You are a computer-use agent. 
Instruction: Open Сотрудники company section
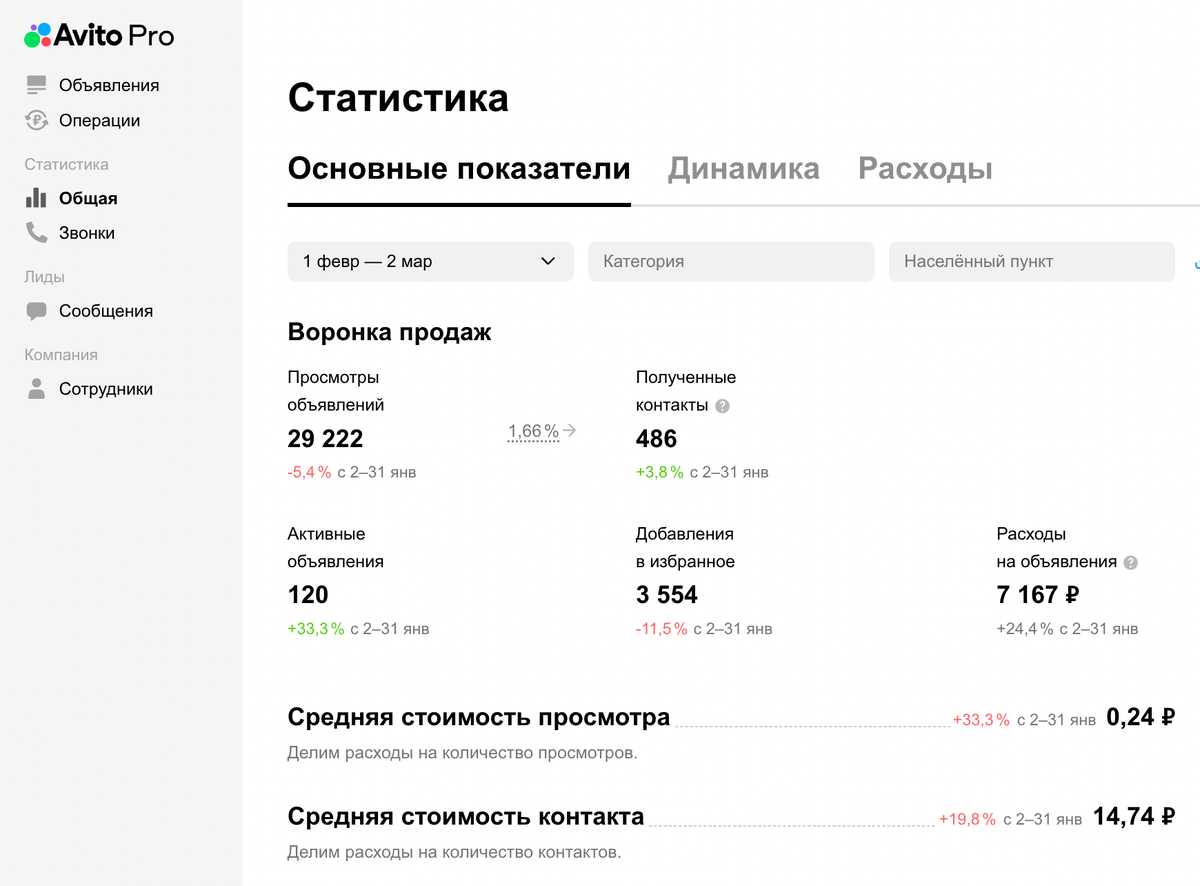click(106, 389)
